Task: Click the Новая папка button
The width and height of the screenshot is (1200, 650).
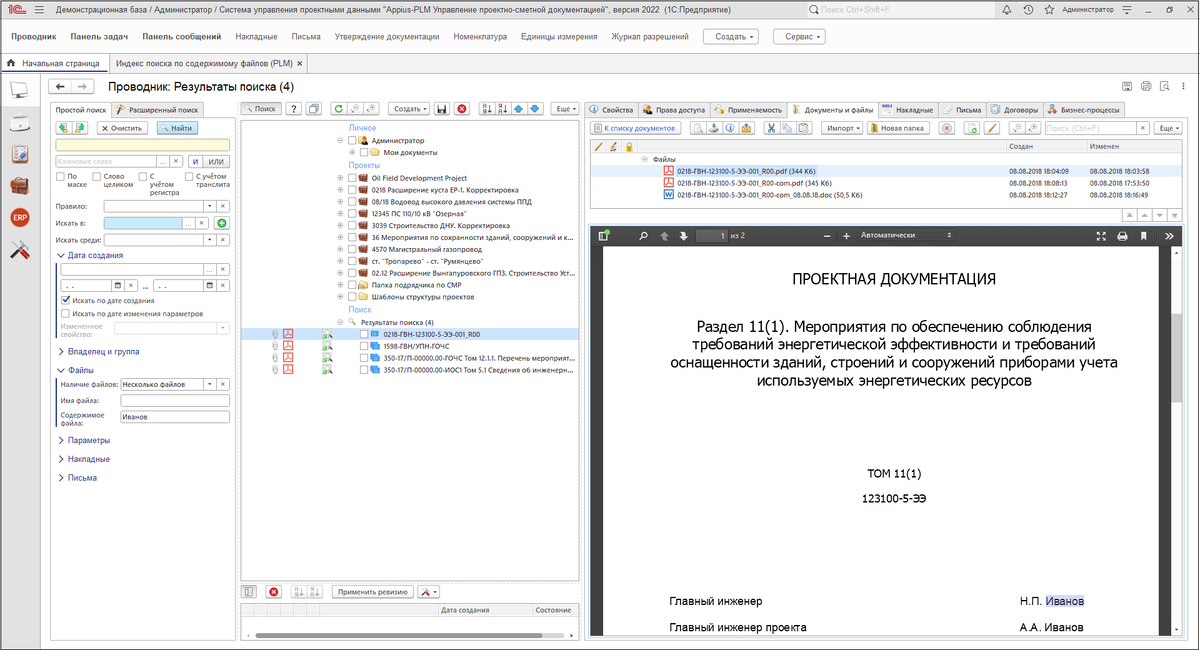Action: coord(899,128)
